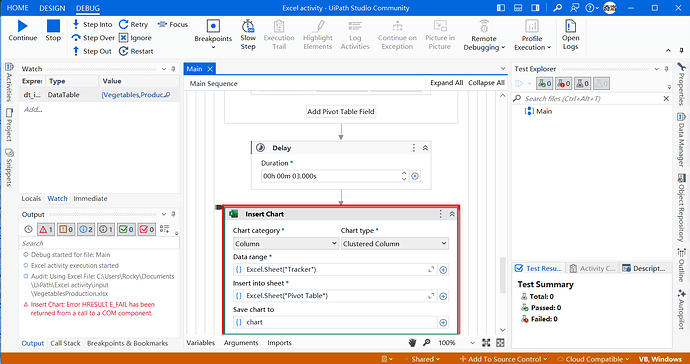
Task: Open the Autopilot side panel
Action: pos(681,309)
